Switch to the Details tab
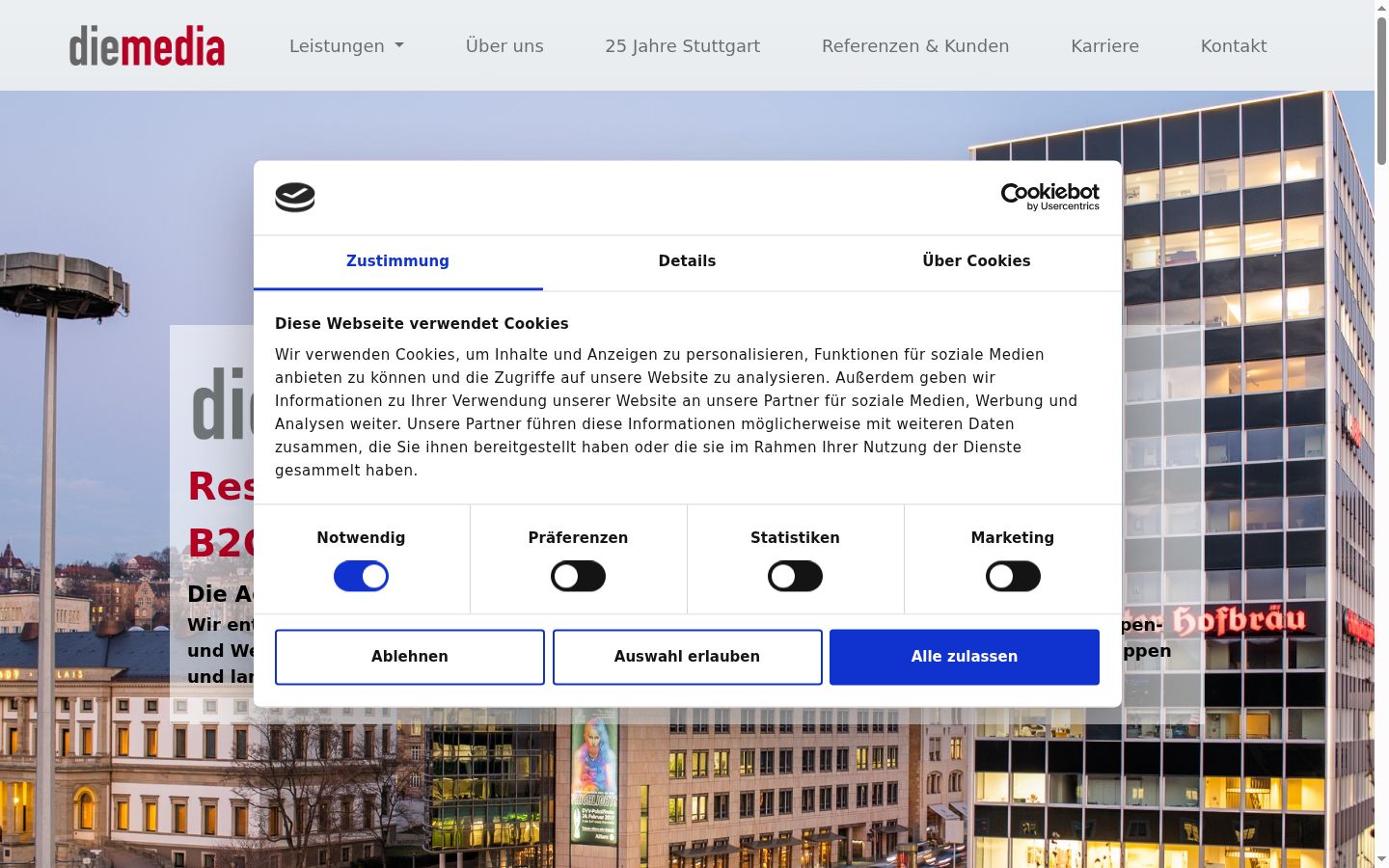This screenshot has height=868, width=1389. pyautogui.click(x=687, y=261)
